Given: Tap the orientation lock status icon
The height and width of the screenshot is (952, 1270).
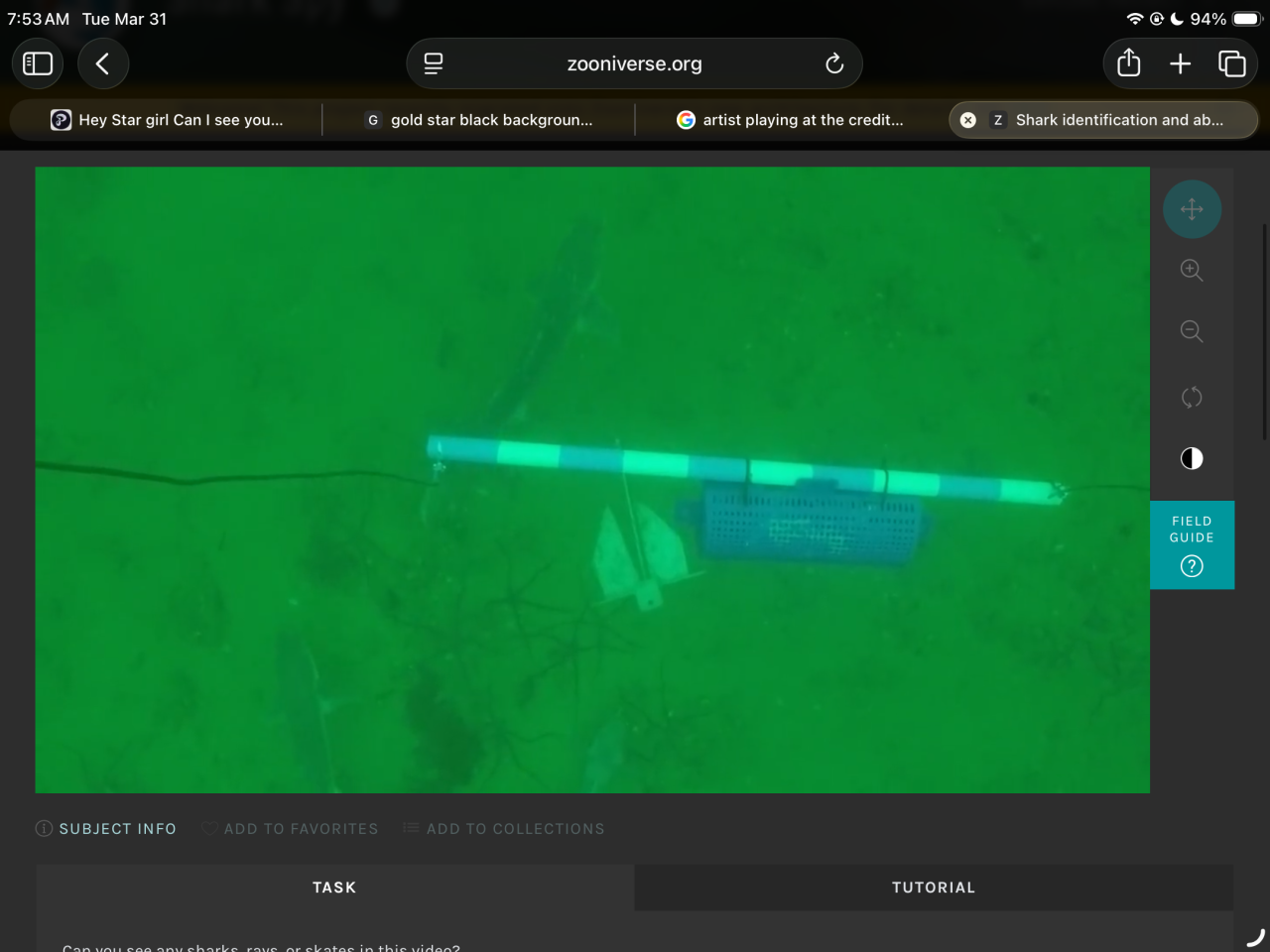Looking at the screenshot, I should pyautogui.click(x=1157, y=19).
